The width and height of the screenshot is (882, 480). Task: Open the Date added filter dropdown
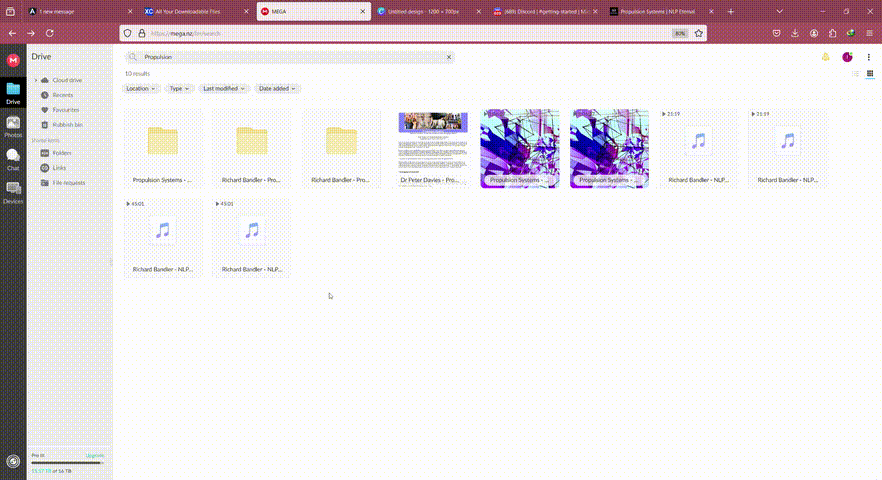click(277, 88)
